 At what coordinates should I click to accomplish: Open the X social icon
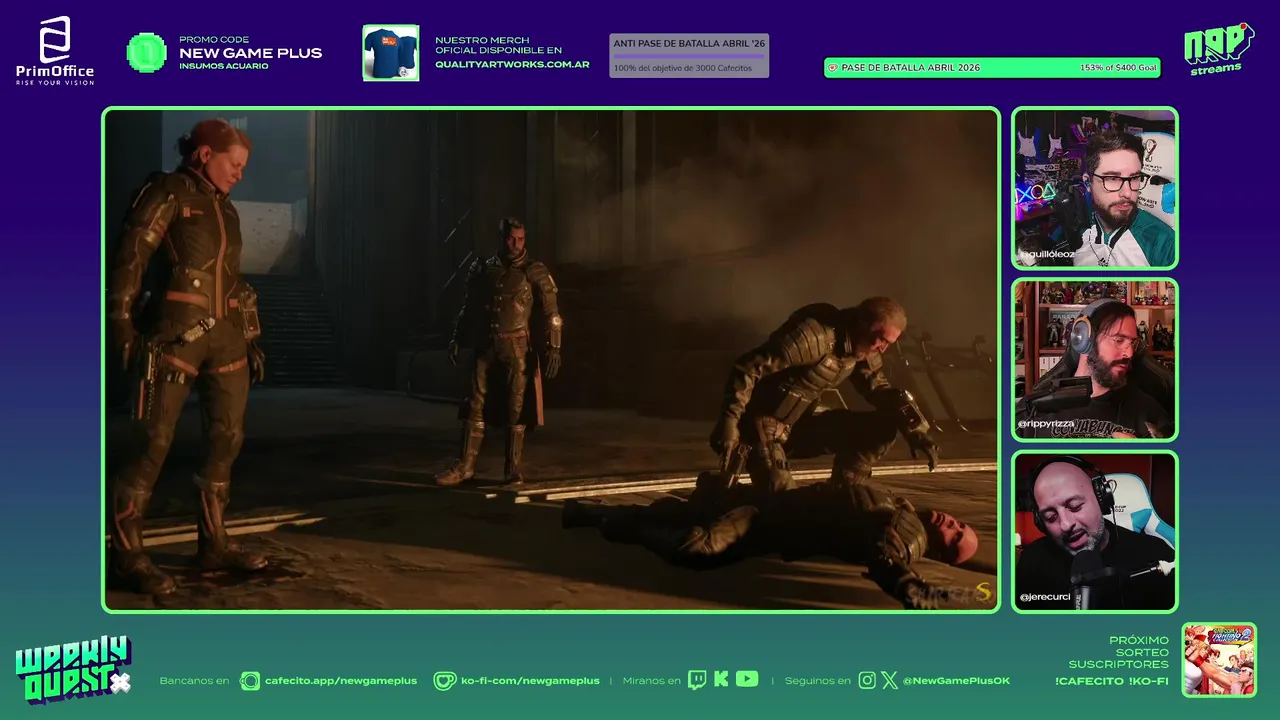[x=889, y=681]
